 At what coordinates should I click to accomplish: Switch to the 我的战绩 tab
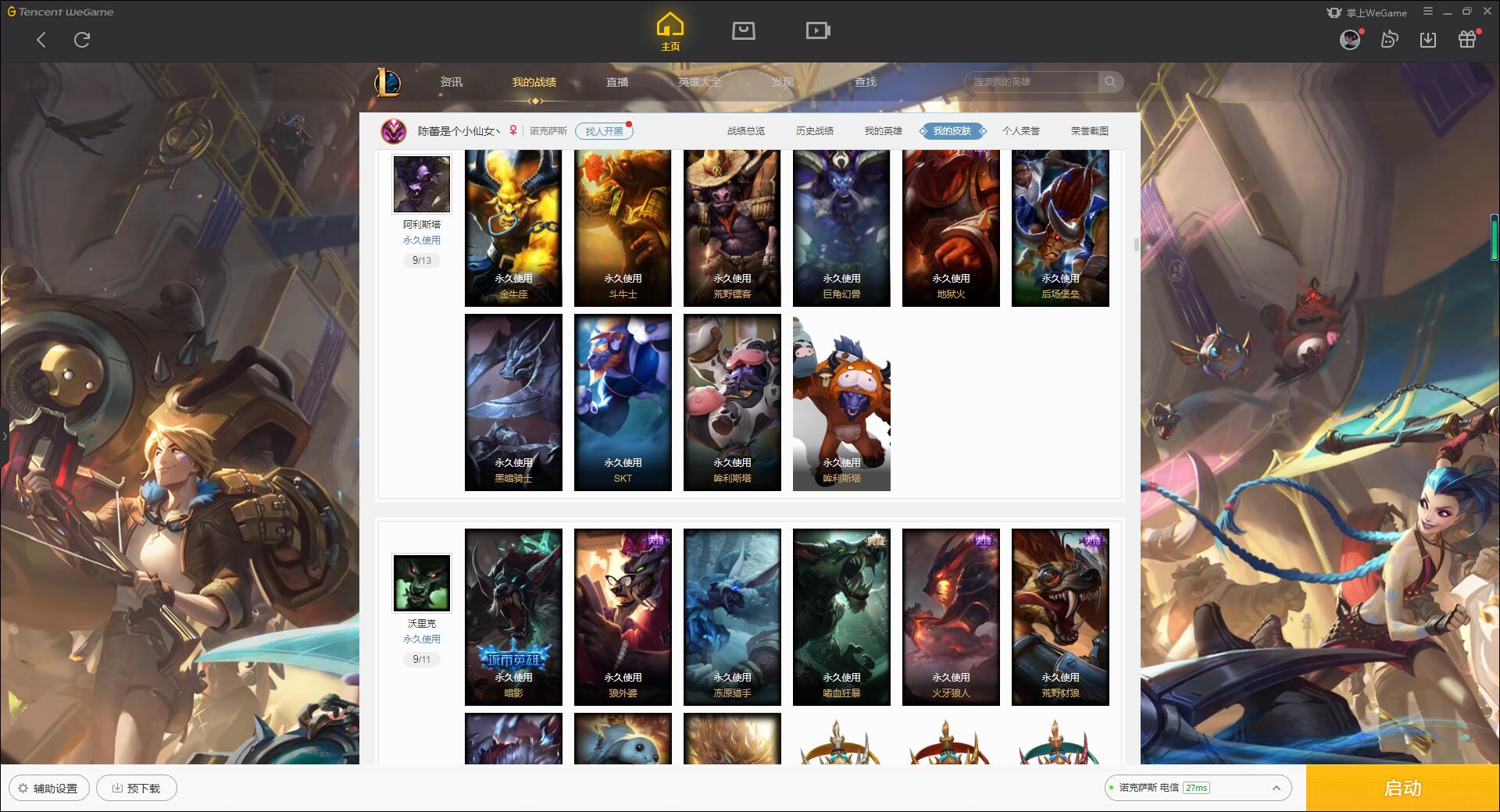pos(534,82)
